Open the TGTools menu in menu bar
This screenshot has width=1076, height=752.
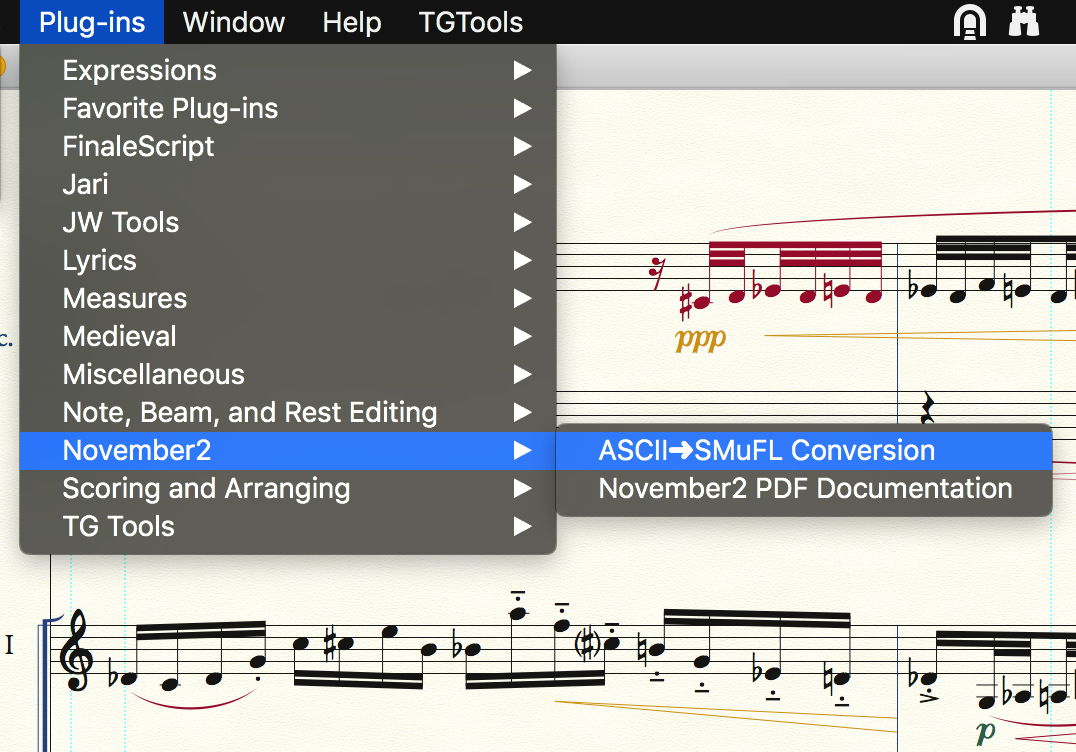[x=470, y=22]
